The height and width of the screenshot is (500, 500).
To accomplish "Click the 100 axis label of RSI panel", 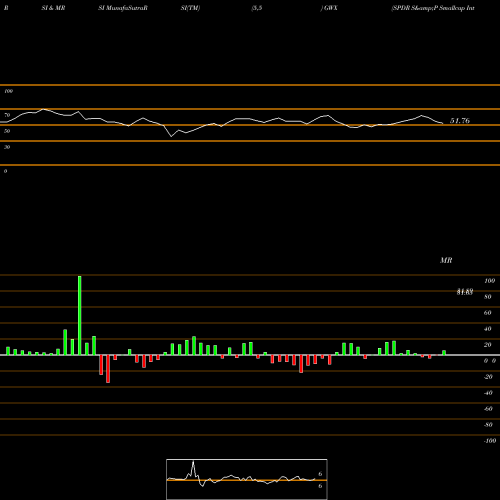I will (9, 91).
